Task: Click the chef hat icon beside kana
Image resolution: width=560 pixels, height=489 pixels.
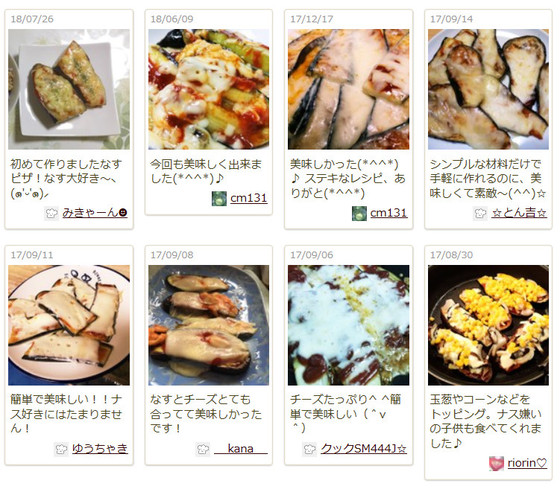Action: tap(202, 449)
